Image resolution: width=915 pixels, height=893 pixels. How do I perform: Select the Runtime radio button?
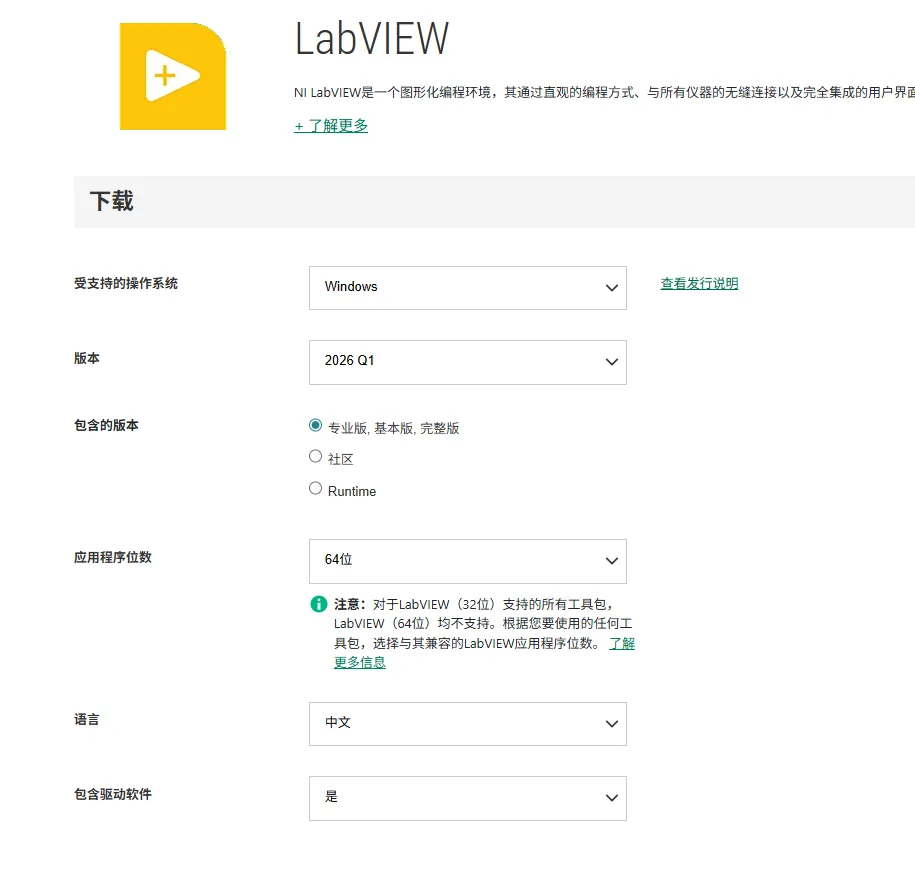pos(315,488)
